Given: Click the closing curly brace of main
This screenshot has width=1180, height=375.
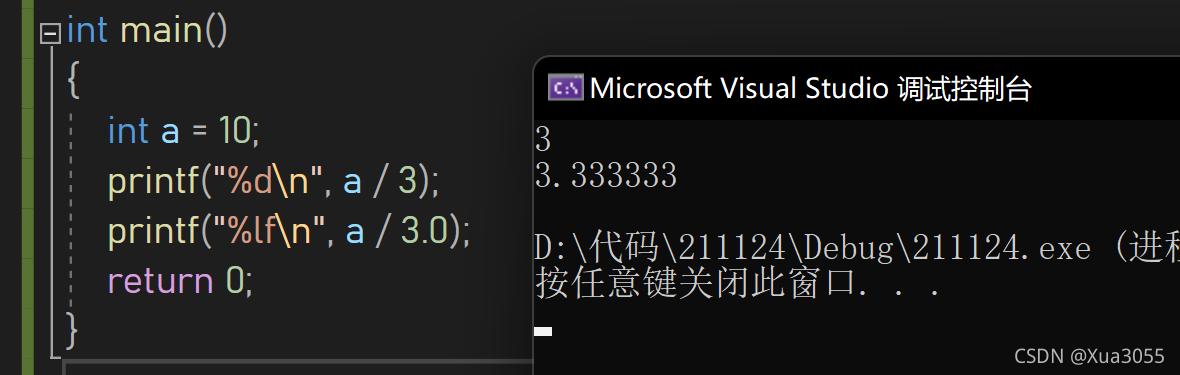Looking at the screenshot, I should 72,331.
